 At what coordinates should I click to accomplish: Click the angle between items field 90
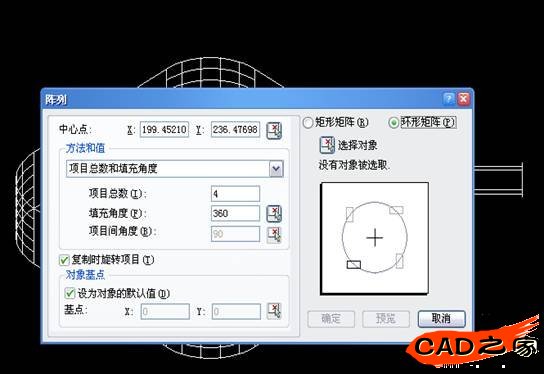[x=235, y=234]
